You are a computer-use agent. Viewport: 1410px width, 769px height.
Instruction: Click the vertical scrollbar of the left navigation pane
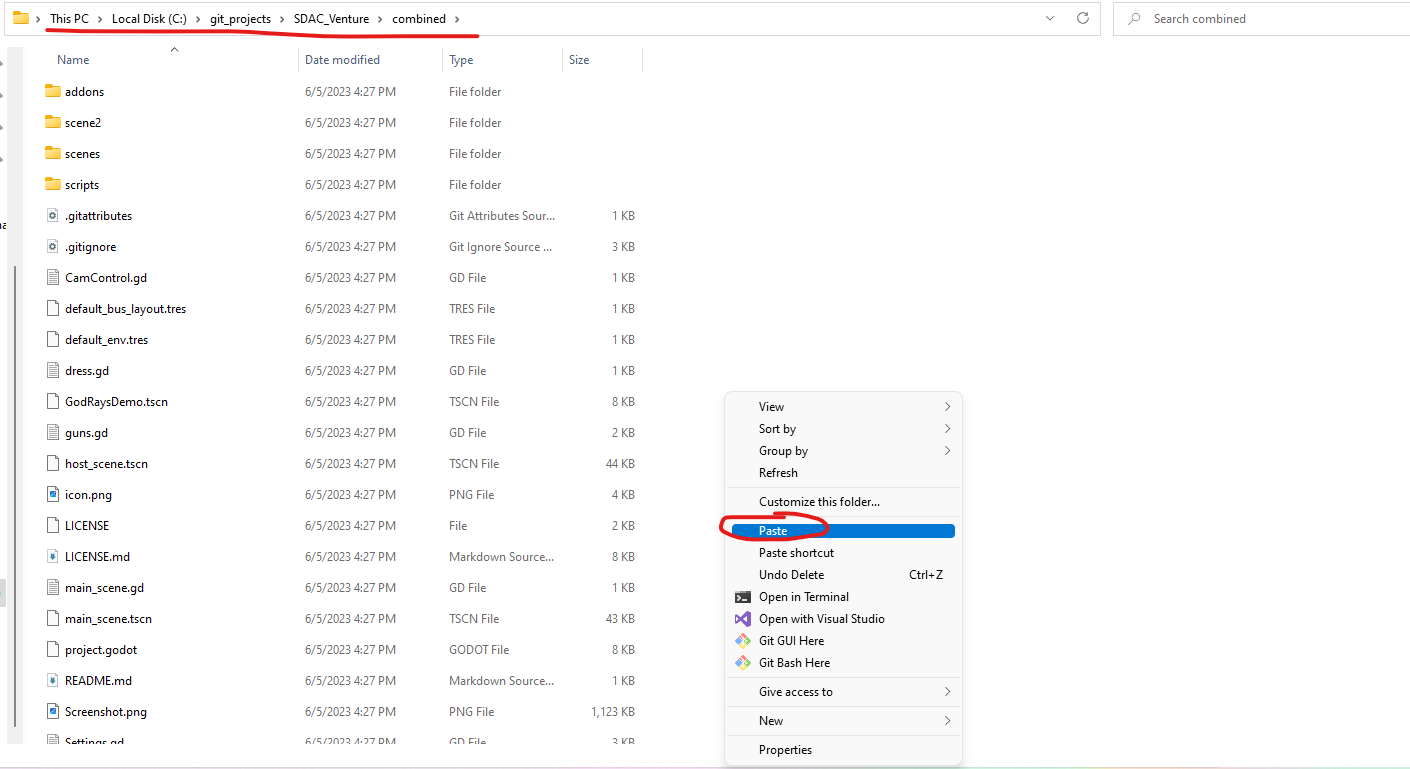(14, 495)
